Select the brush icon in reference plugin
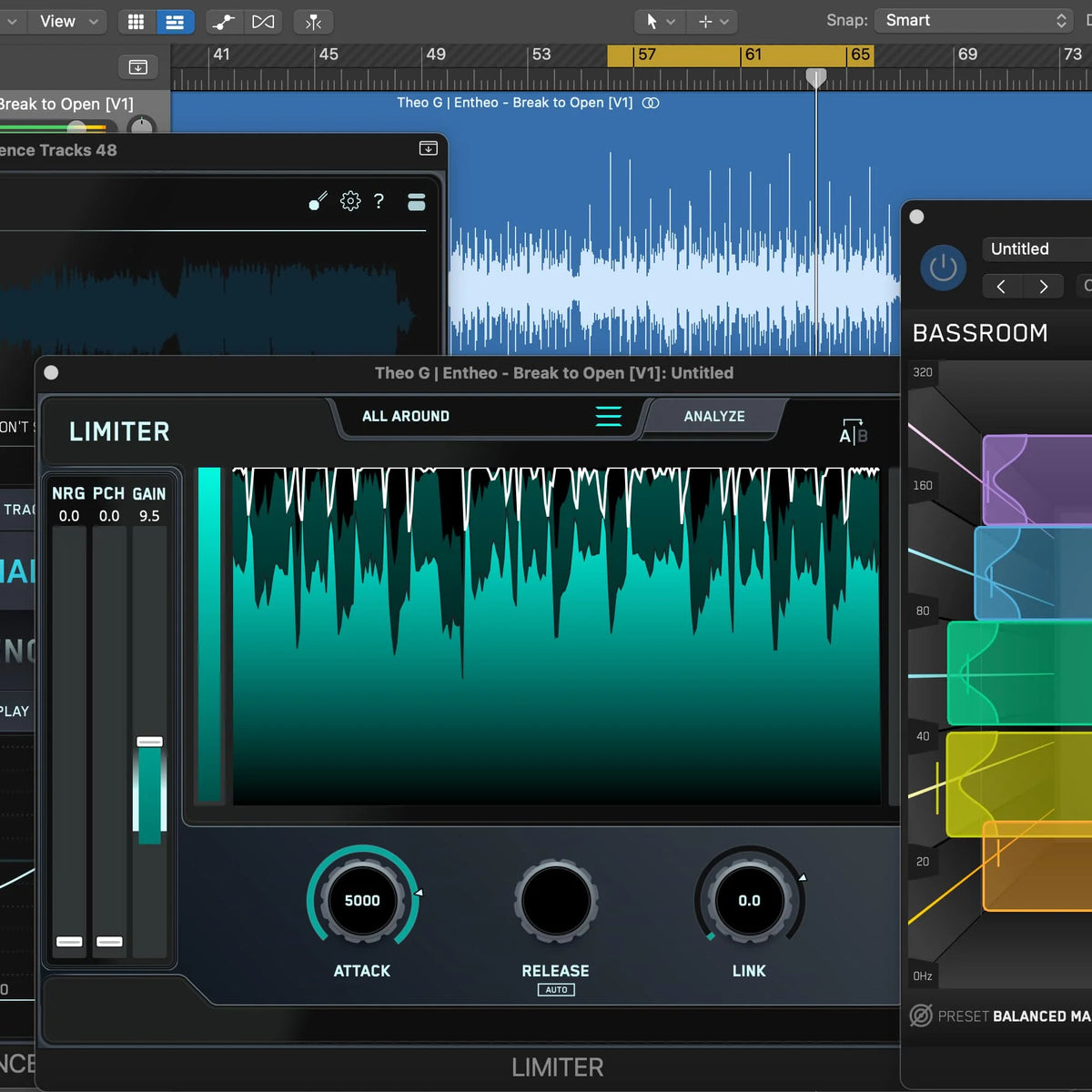1092x1092 pixels. tap(318, 201)
